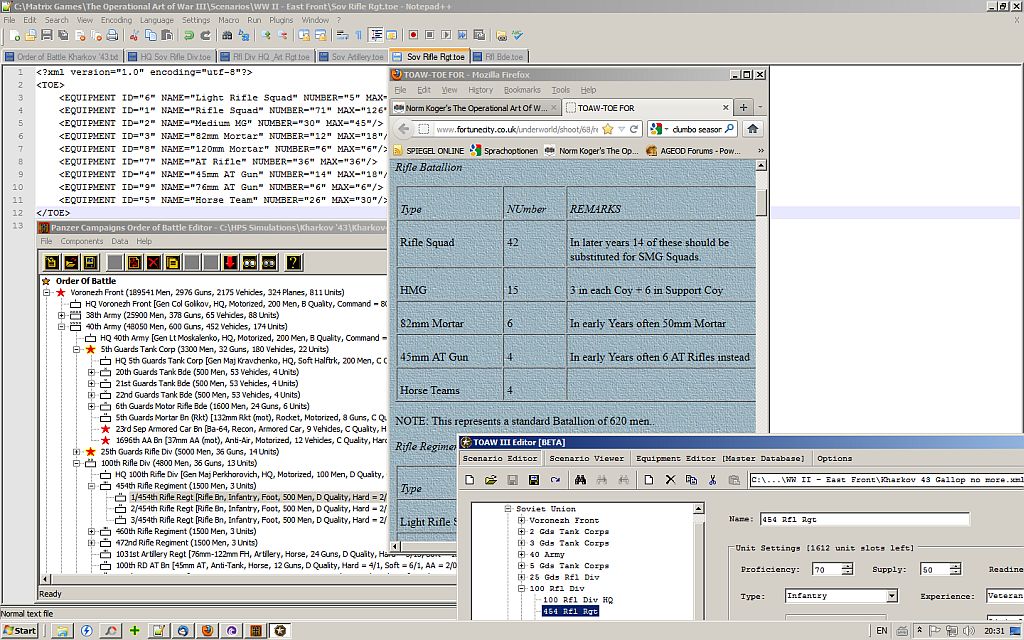
Task: Collapse 100 Rfl Div in TOAW tree
Action: 521,588
